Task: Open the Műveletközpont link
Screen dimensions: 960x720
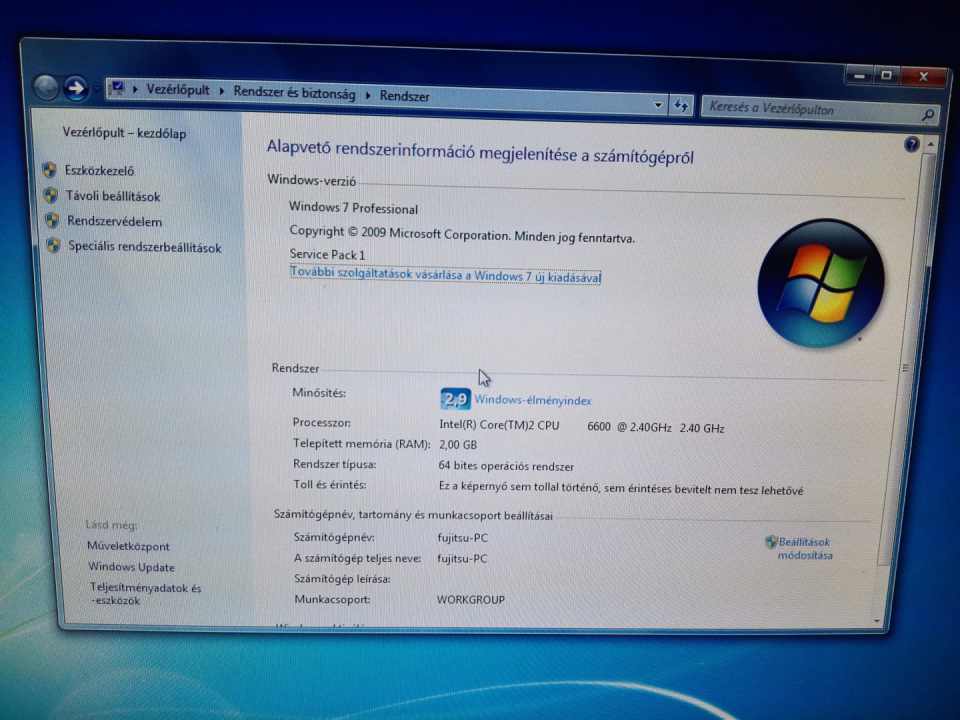Action: [128, 546]
